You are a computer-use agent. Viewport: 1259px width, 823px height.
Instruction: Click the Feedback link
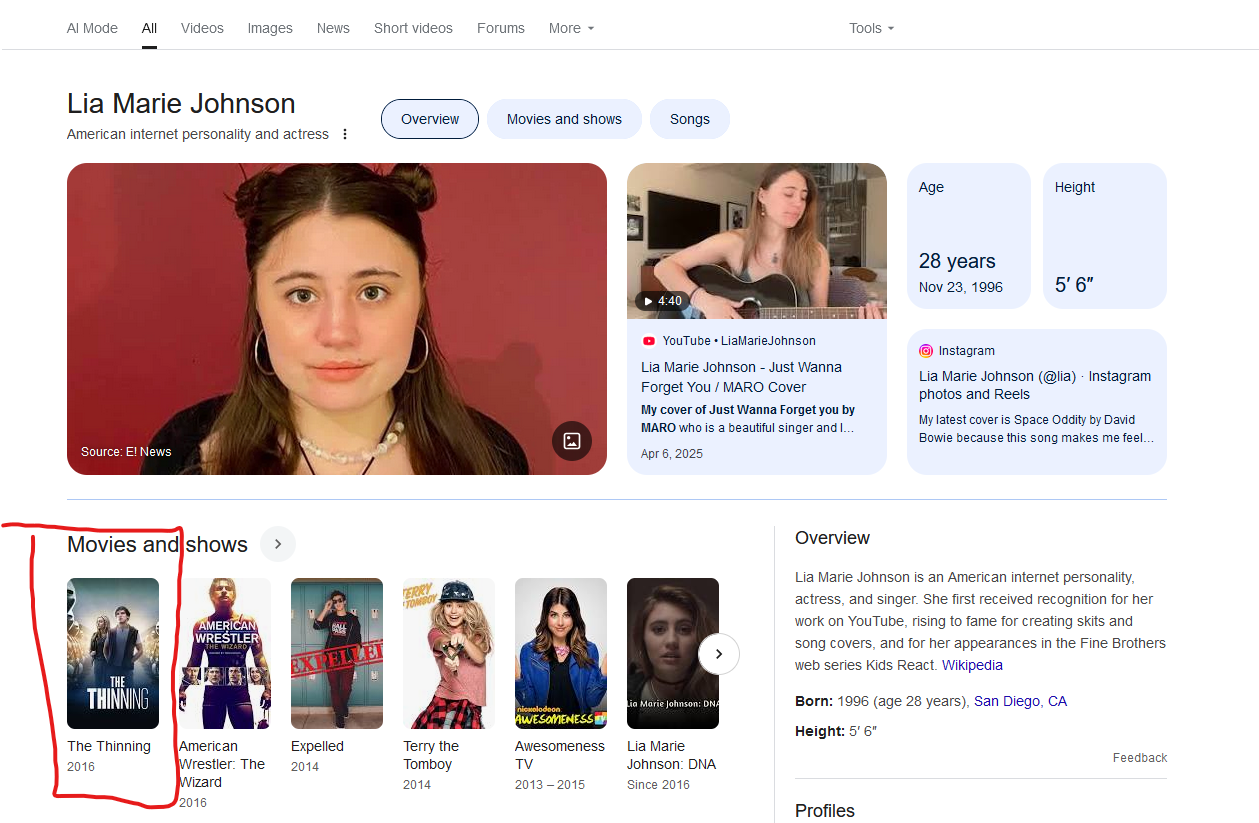[x=1140, y=758]
